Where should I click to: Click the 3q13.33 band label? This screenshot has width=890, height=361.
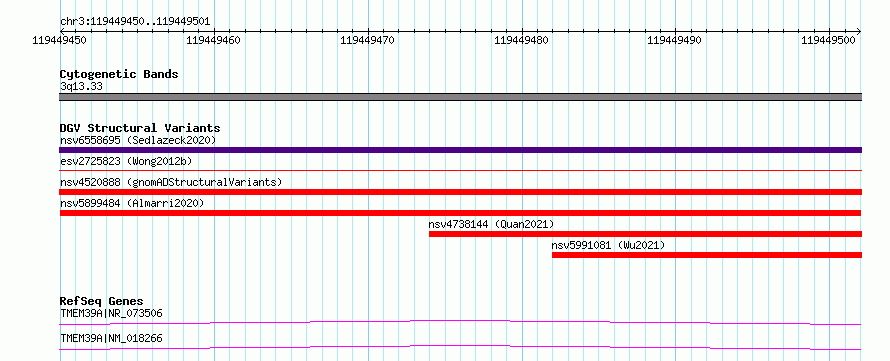pos(81,87)
